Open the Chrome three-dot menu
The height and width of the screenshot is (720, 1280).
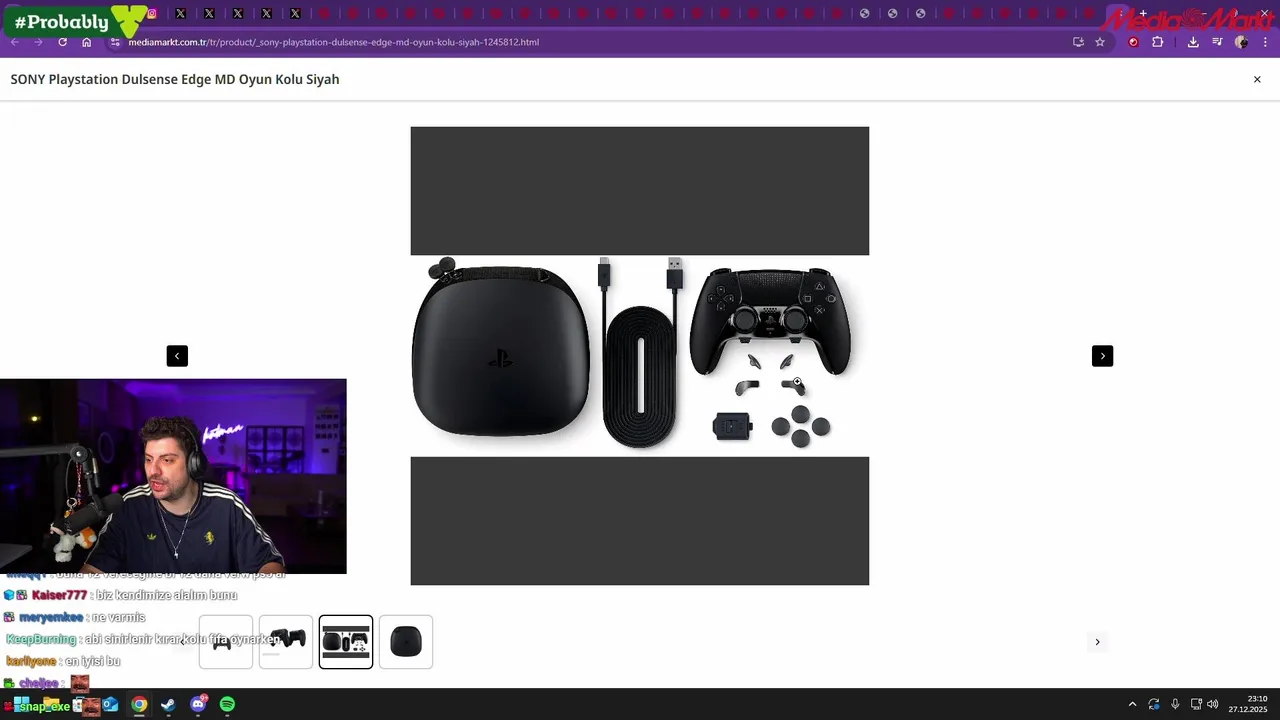coord(1266,42)
